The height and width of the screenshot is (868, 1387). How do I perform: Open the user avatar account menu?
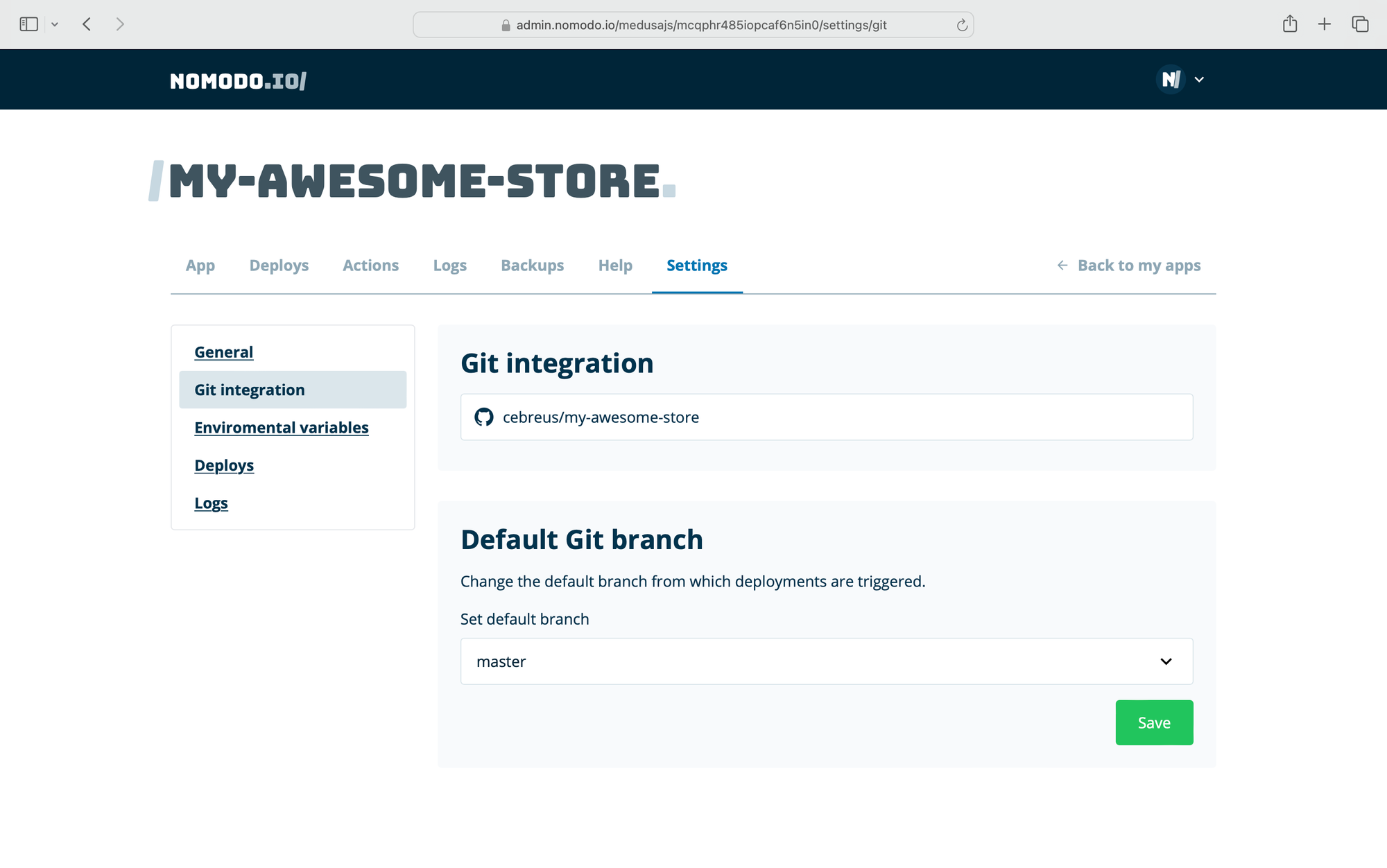click(x=1171, y=80)
